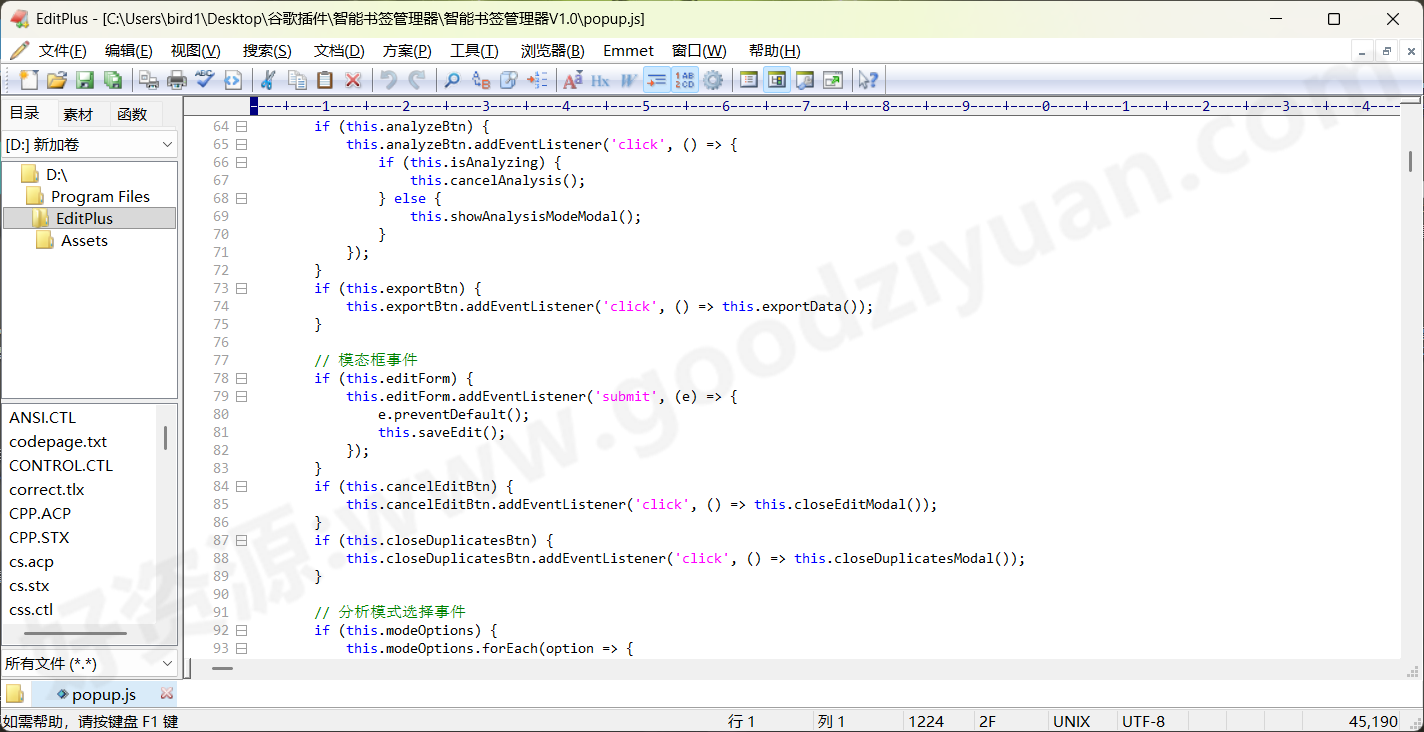The image size is (1424, 732).
Task: Activate context help arrow icon
Action: point(869,80)
